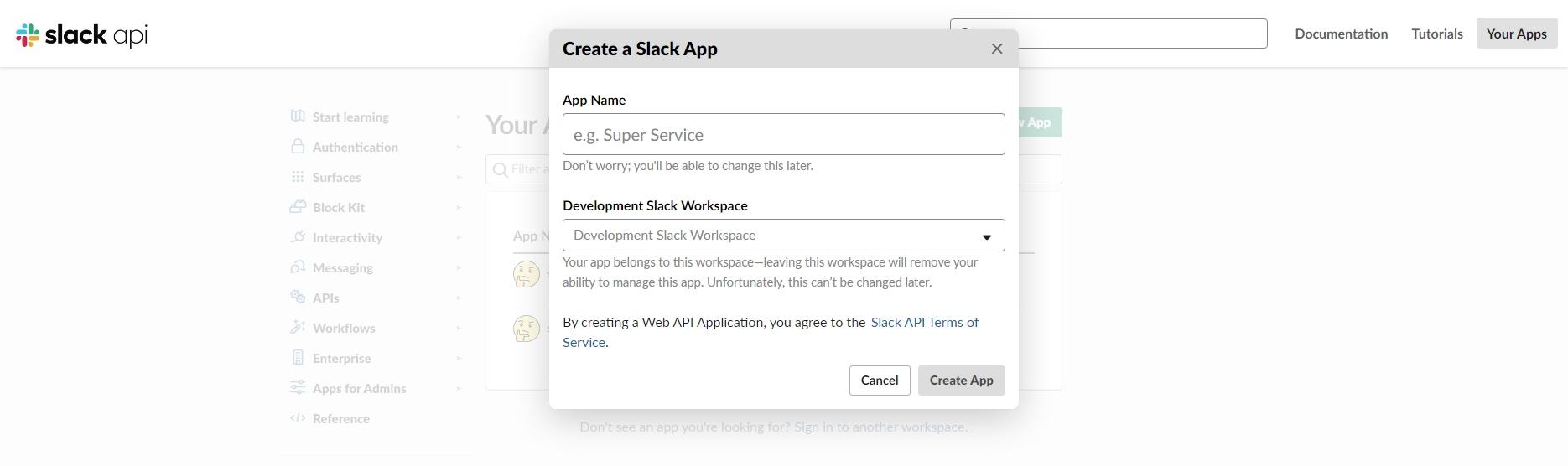The width and height of the screenshot is (1568, 466).
Task: Click the Slack API logo
Action: coord(81,35)
